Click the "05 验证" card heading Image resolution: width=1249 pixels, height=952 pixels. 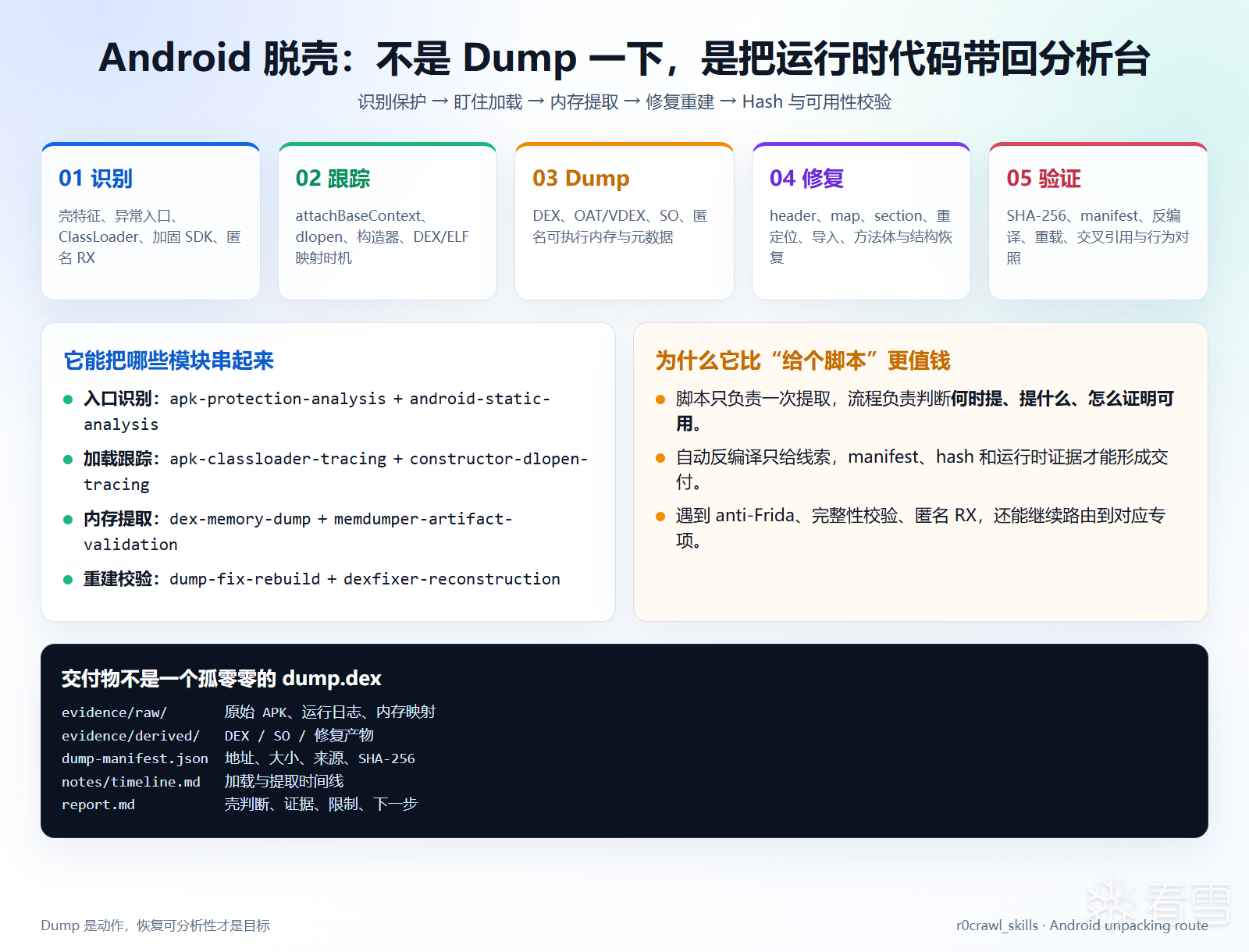coord(1044,179)
